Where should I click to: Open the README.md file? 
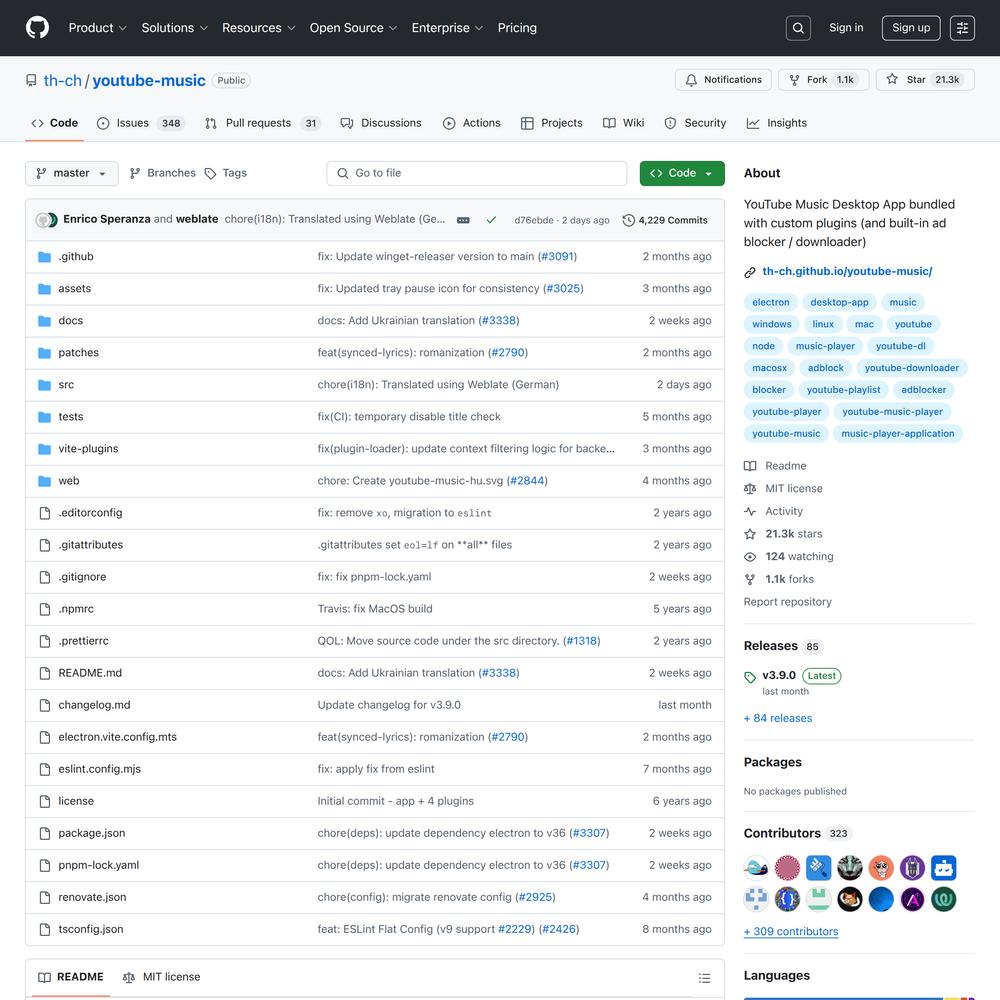90,673
